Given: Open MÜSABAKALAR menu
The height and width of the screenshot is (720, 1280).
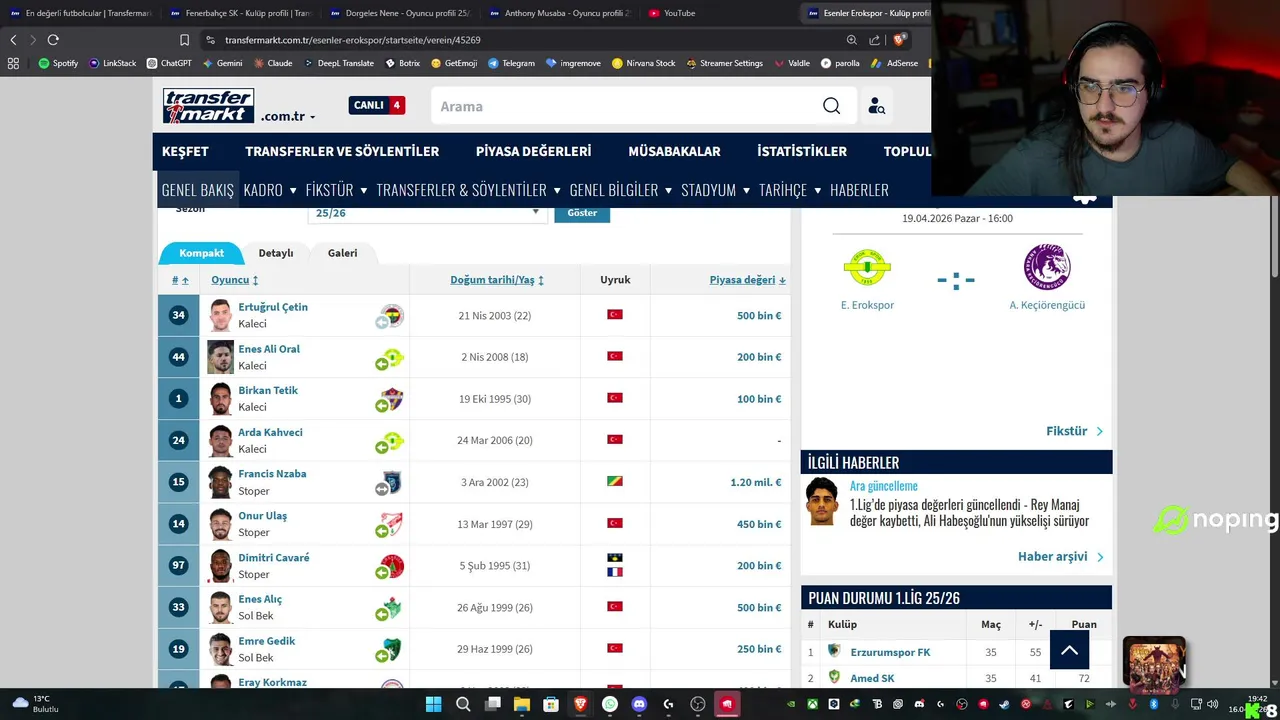Looking at the screenshot, I should coord(674,151).
